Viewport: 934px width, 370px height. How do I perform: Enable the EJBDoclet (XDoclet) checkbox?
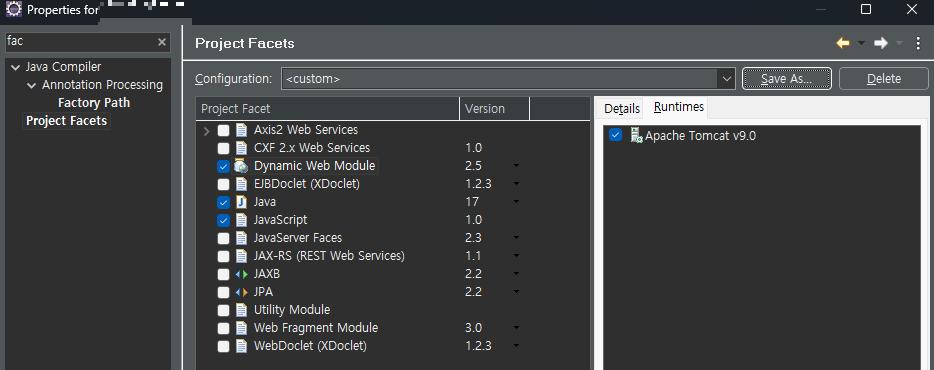pos(223,184)
